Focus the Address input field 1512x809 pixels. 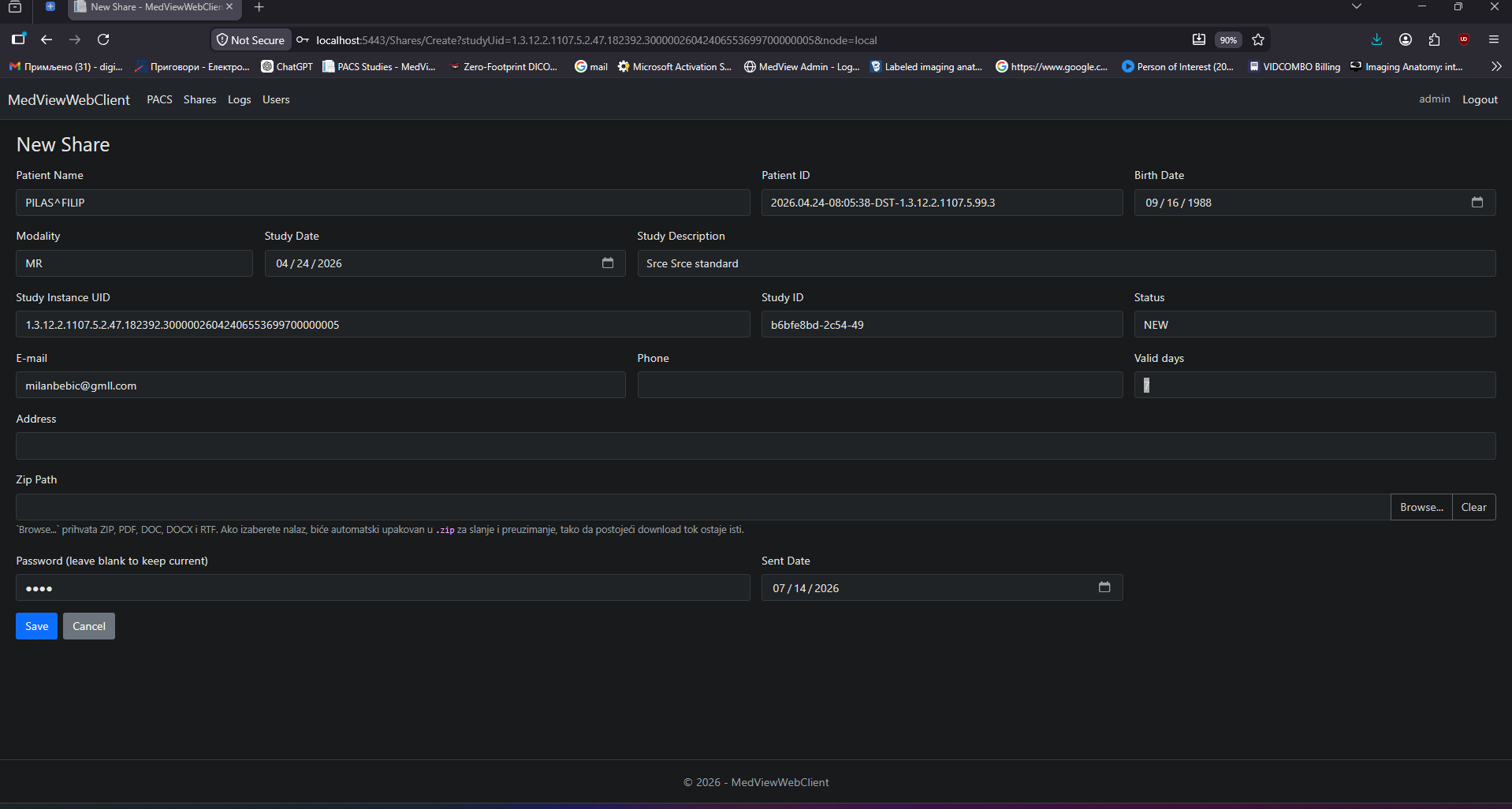[756, 446]
